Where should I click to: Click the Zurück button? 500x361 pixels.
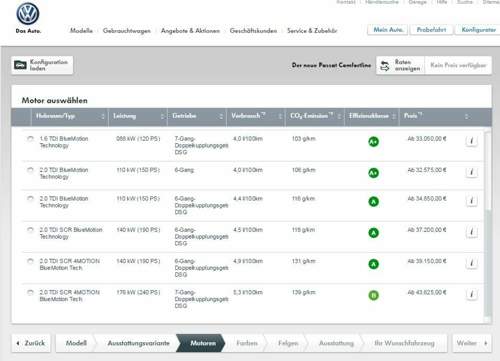pos(31,343)
